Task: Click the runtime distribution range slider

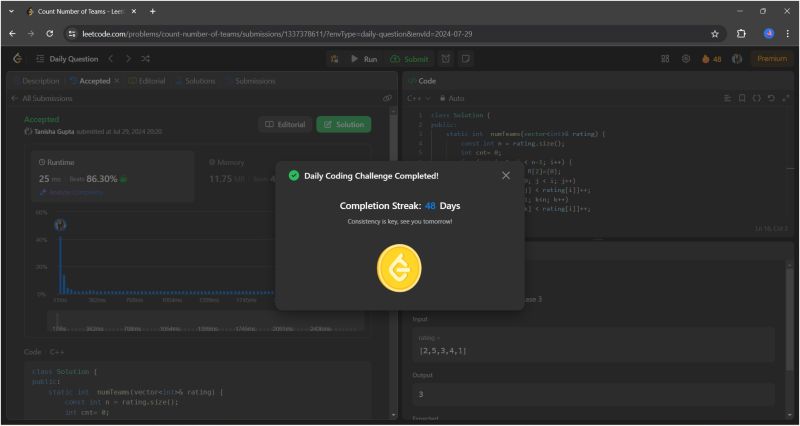Action: coord(206,322)
